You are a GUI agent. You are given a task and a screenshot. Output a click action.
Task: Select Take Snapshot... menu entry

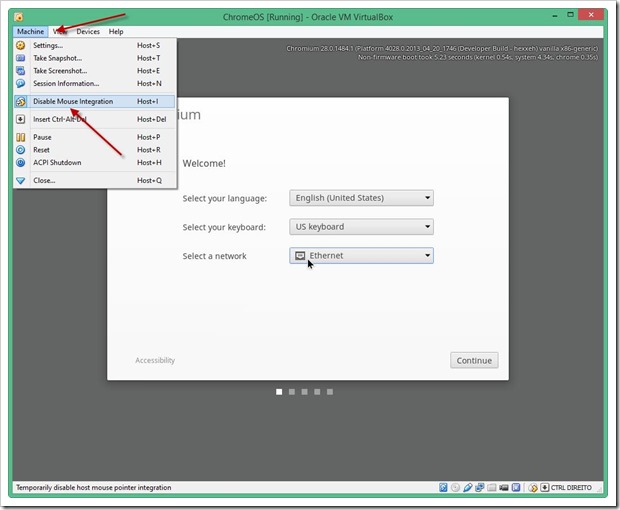click(95, 58)
